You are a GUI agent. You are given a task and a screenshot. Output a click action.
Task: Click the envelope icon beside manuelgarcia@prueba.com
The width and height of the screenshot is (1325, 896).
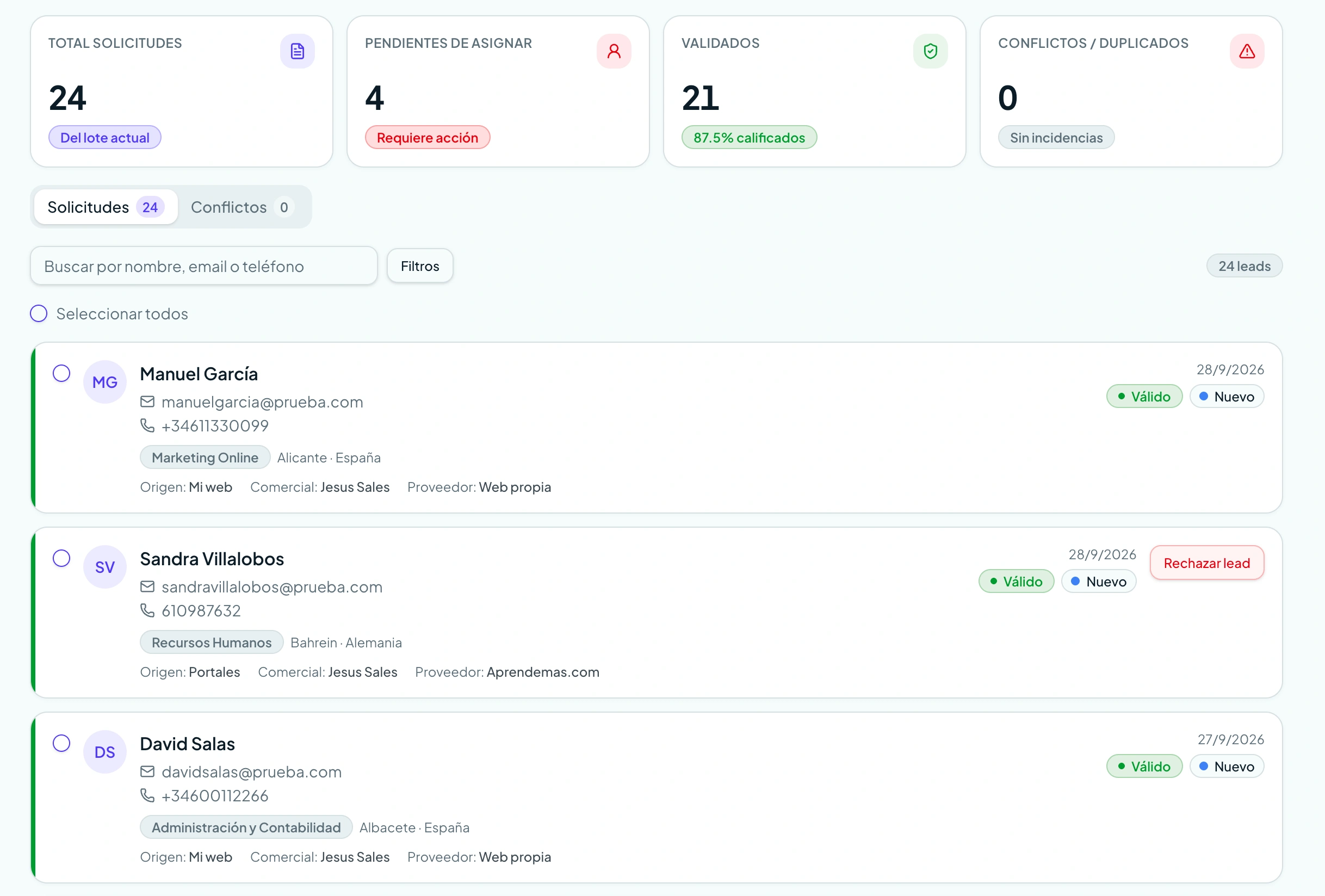coord(147,402)
